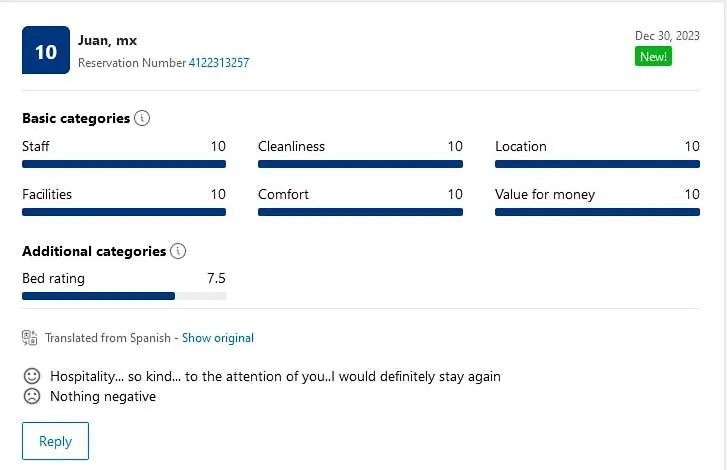This screenshot has width=727, height=470.
Task: Click the Staff rating bar
Action: click(x=124, y=164)
